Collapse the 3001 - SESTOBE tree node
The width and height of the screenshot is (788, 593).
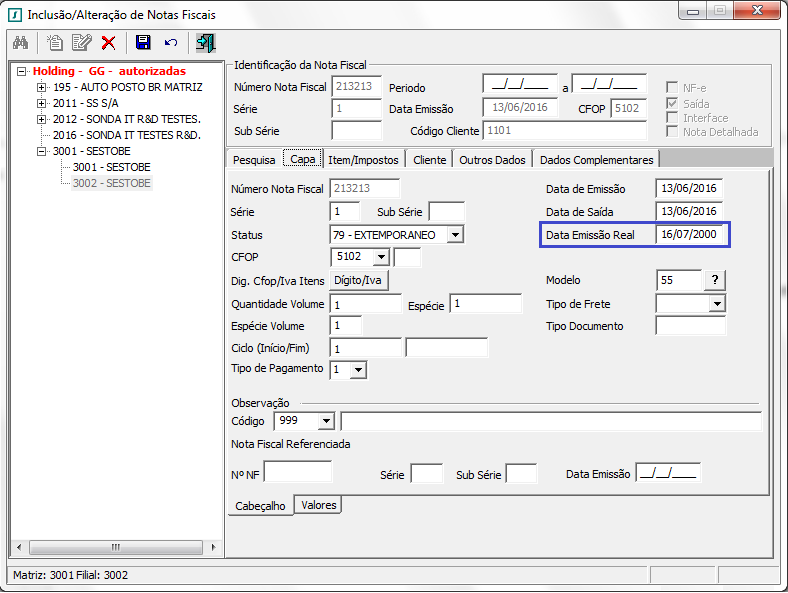pos(41,152)
